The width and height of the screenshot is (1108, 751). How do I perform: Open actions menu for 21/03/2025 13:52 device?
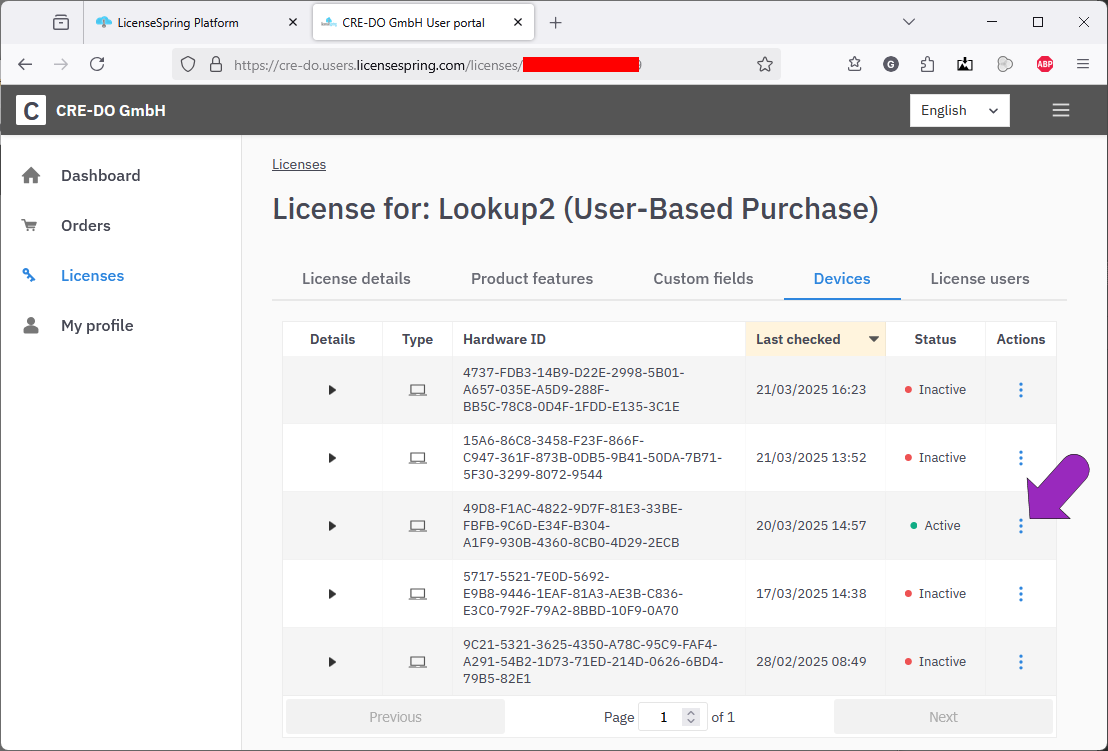point(1020,458)
